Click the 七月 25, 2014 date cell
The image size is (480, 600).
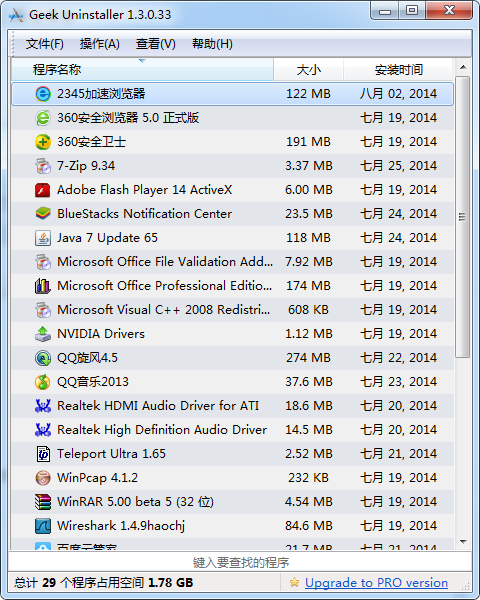pos(398,166)
